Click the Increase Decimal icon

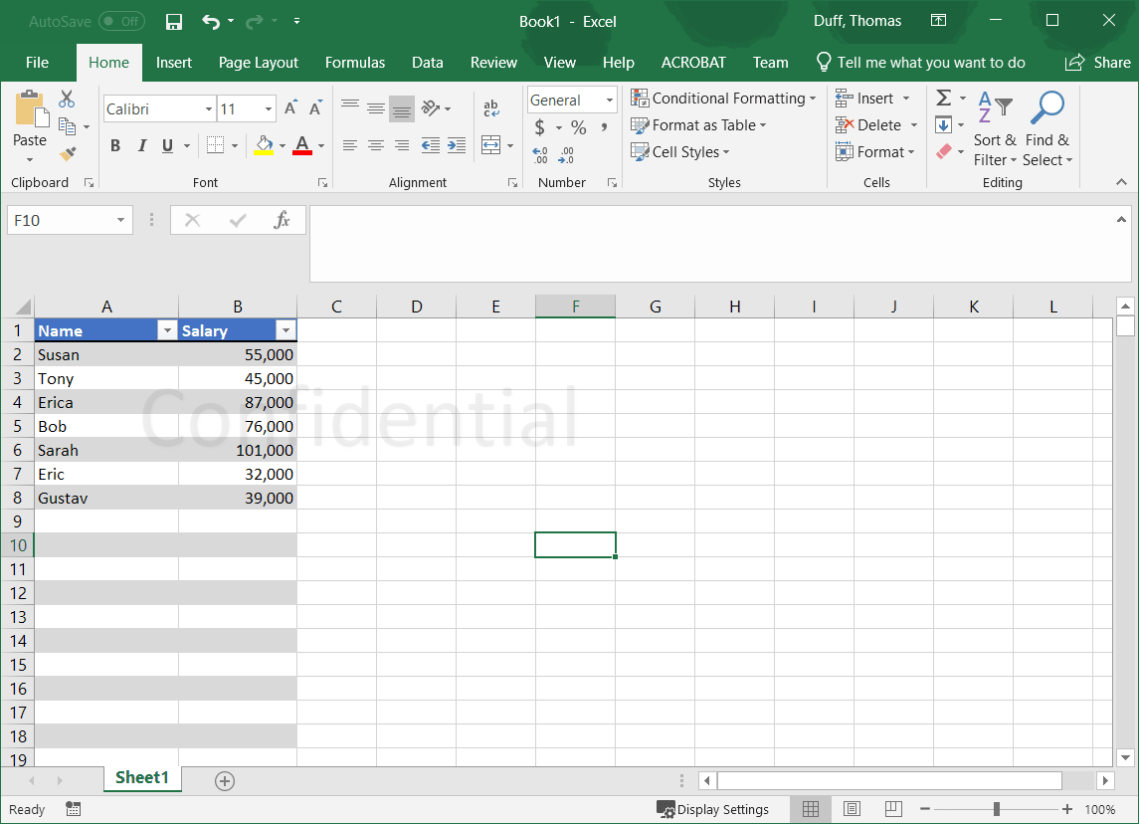pos(538,155)
